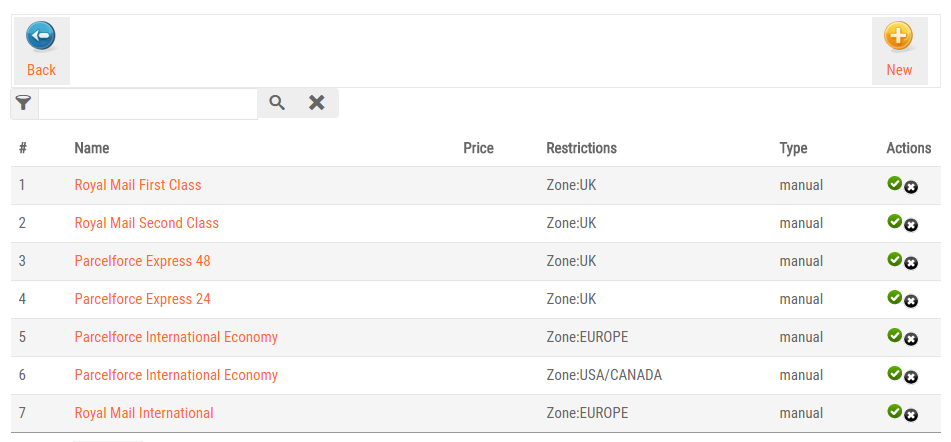This screenshot has width=951, height=442.
Task: Delete Royal Mail First Class row
Action: coord(911,188)
